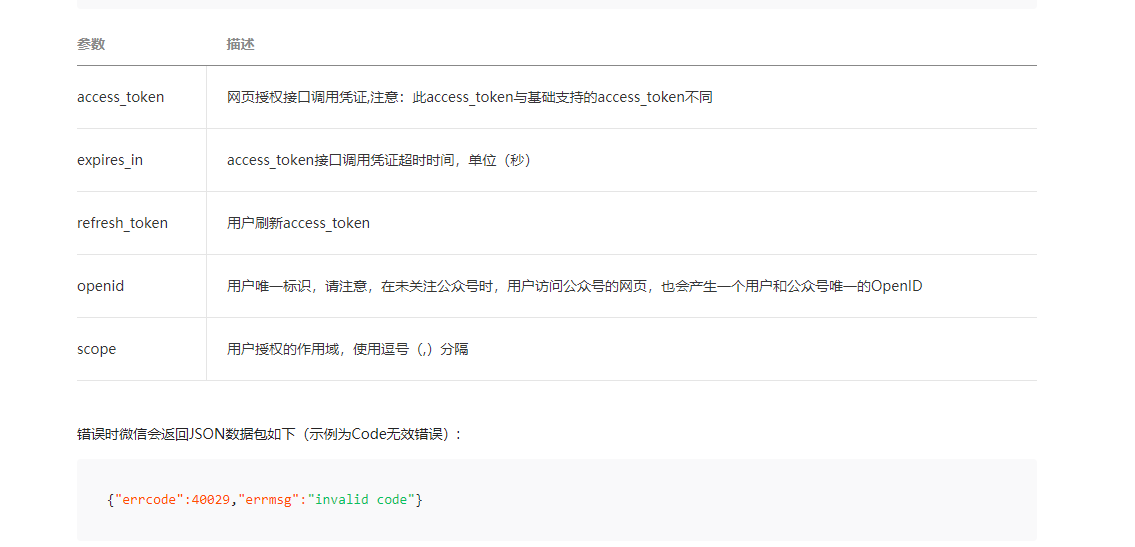
Task: Select the expires_in parameter name cell
Action: click(110, 160)
